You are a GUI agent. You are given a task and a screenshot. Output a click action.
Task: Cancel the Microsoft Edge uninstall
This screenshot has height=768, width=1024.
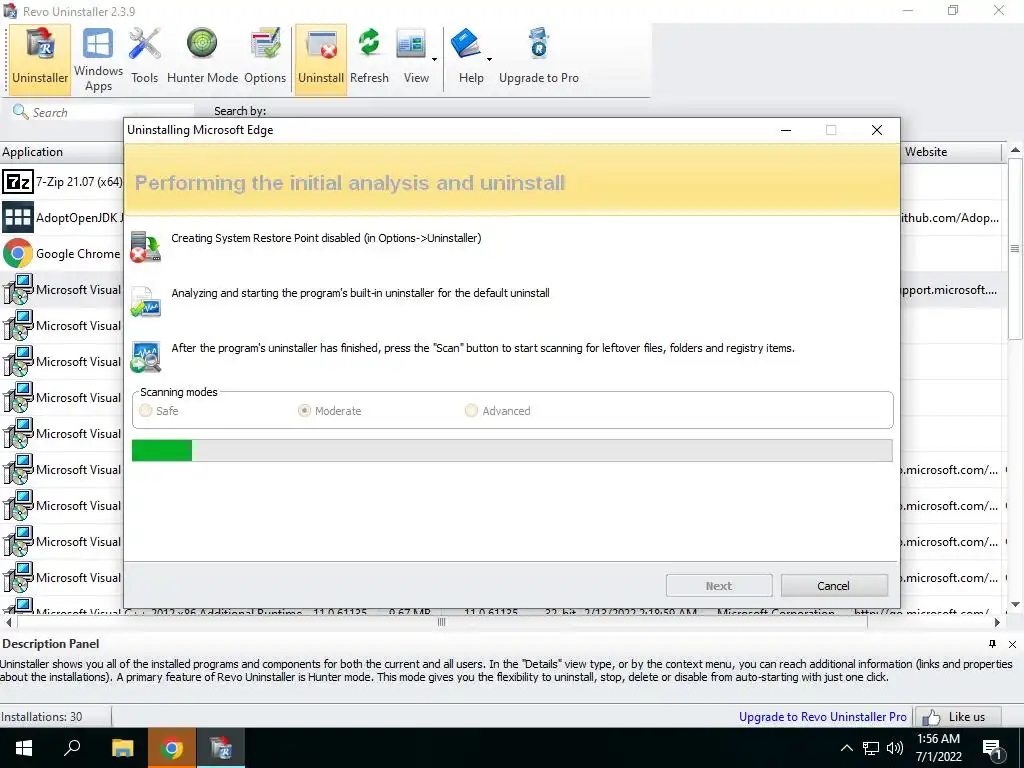(x=834, y=586)
